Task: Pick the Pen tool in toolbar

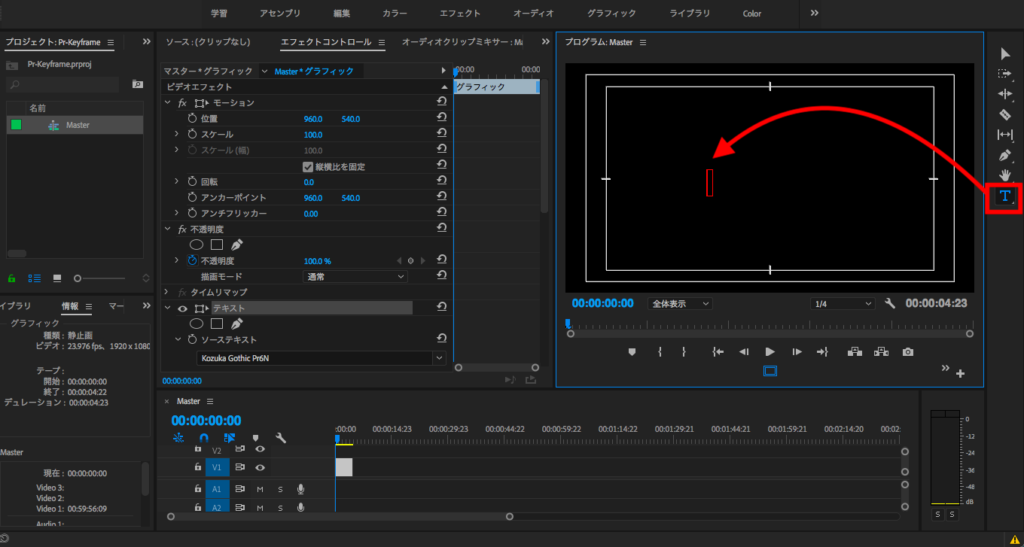Action: (x=1005, y=155)
